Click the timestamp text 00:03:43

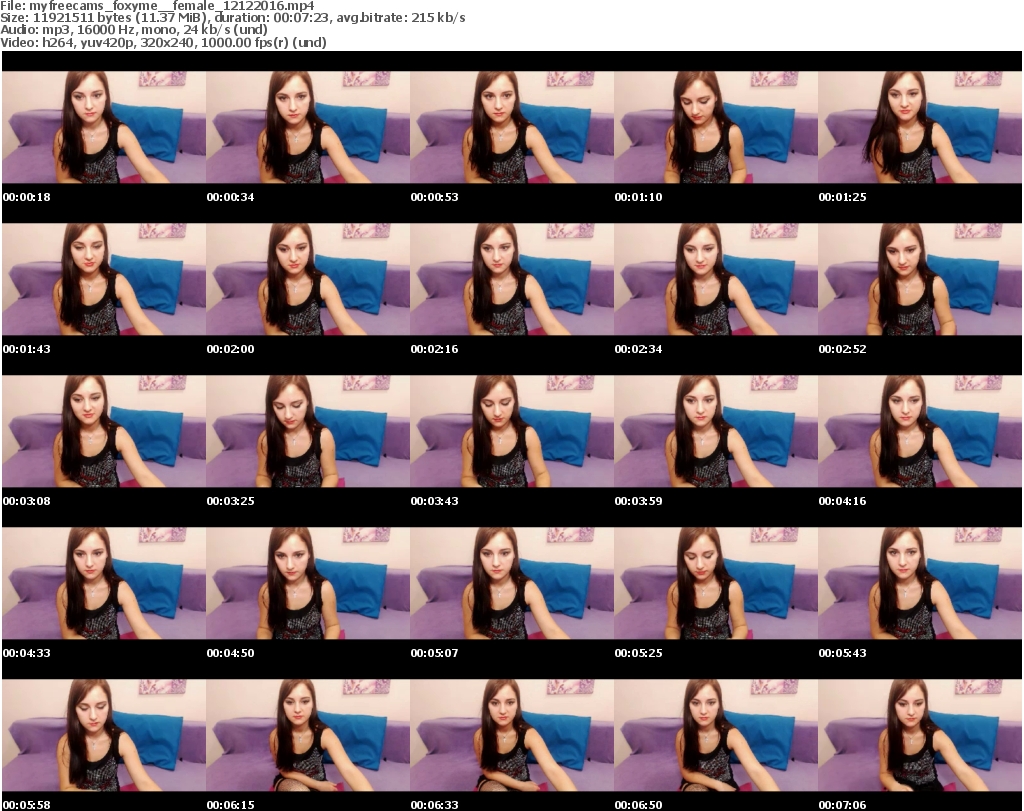[434, 501]
